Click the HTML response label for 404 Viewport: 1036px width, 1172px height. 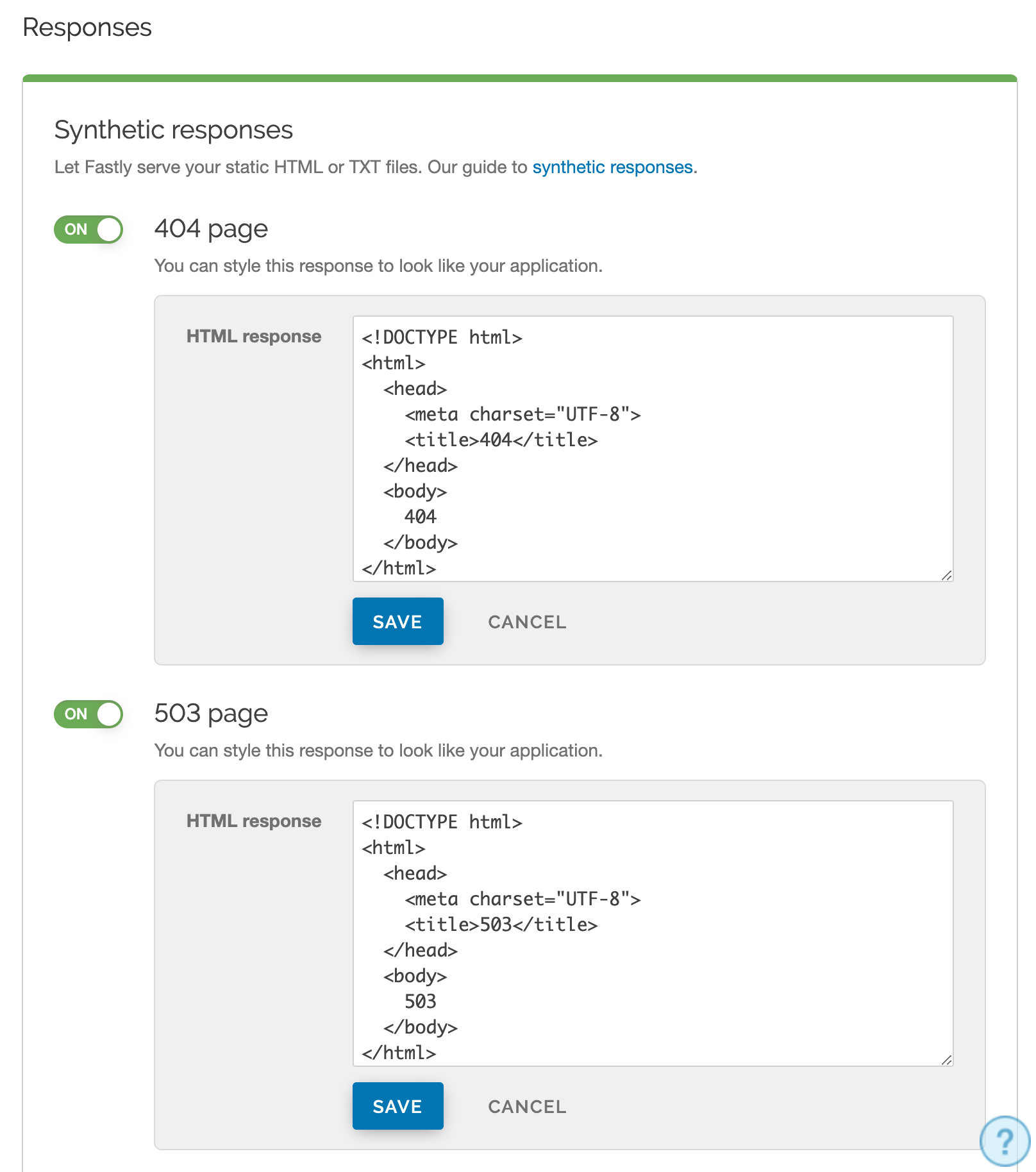[253, 335]
